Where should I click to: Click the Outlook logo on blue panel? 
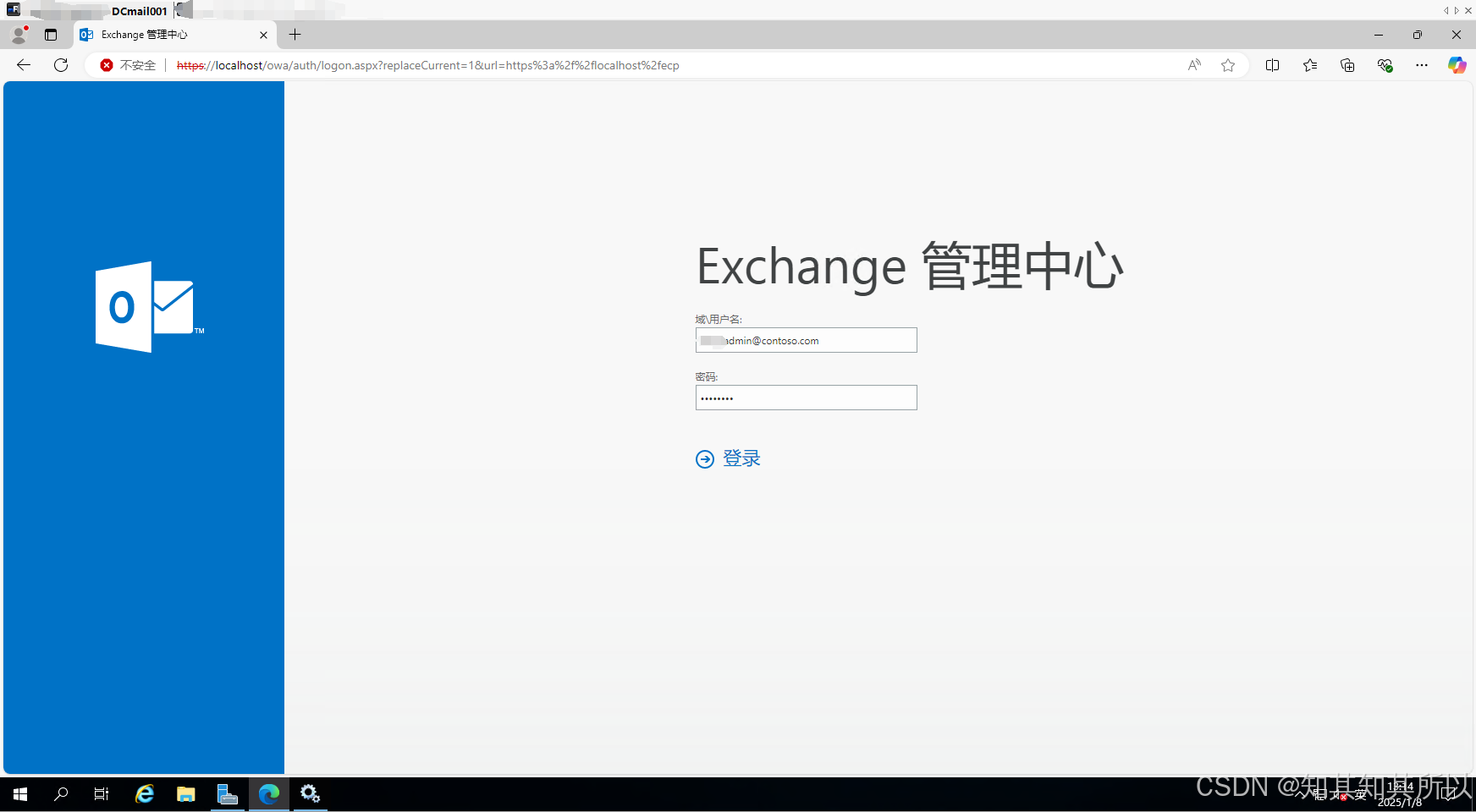click(x=149, y=307)
